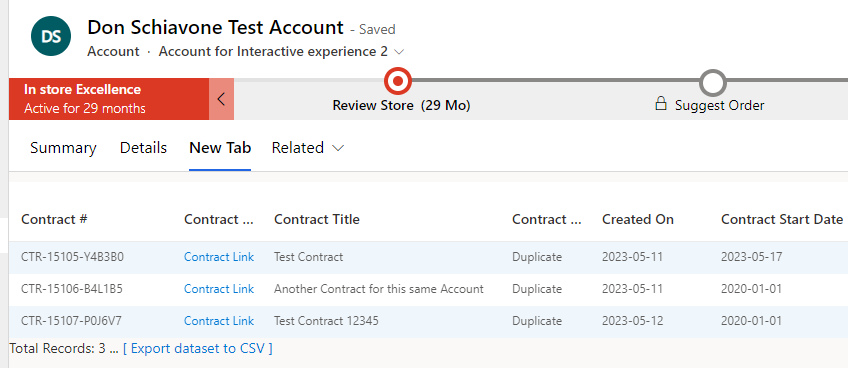The height and width of the screenshot is (368, 848).
Task: Click the DS account avatar circle
Action: pyautogui.click(x=51, y=36)
